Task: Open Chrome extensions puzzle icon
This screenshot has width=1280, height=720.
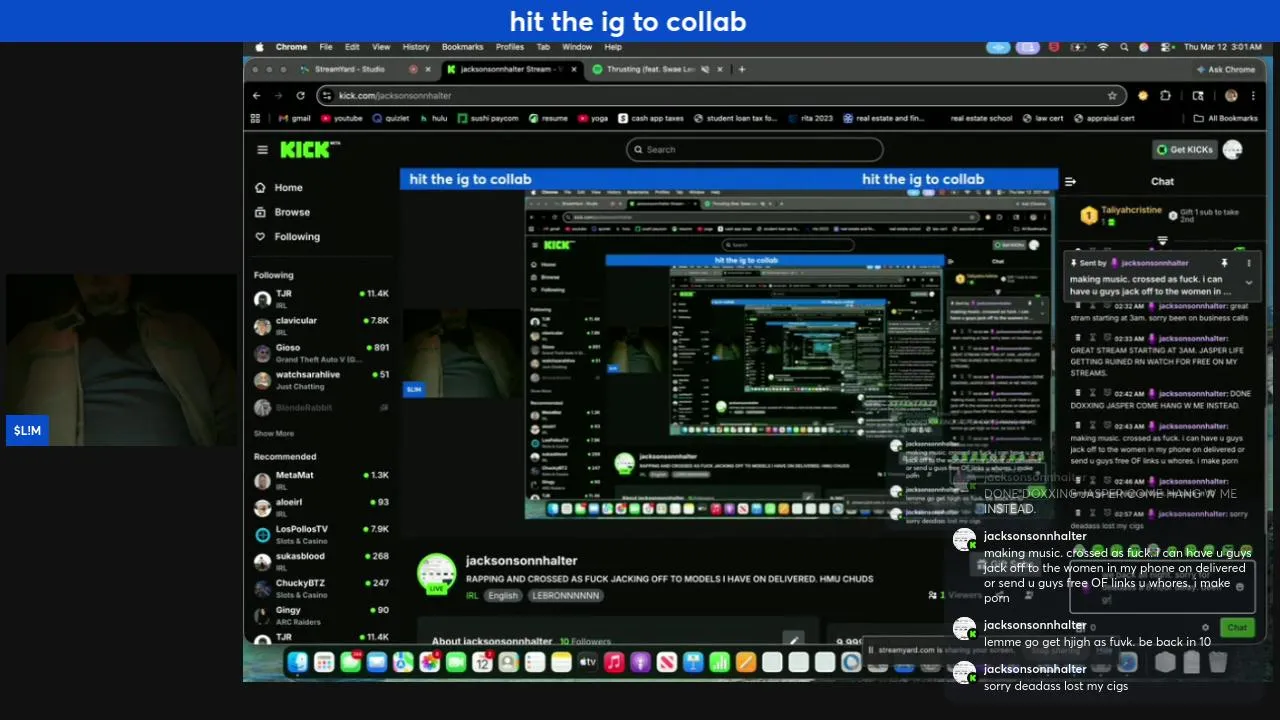Action: (x=1165, y=96)
